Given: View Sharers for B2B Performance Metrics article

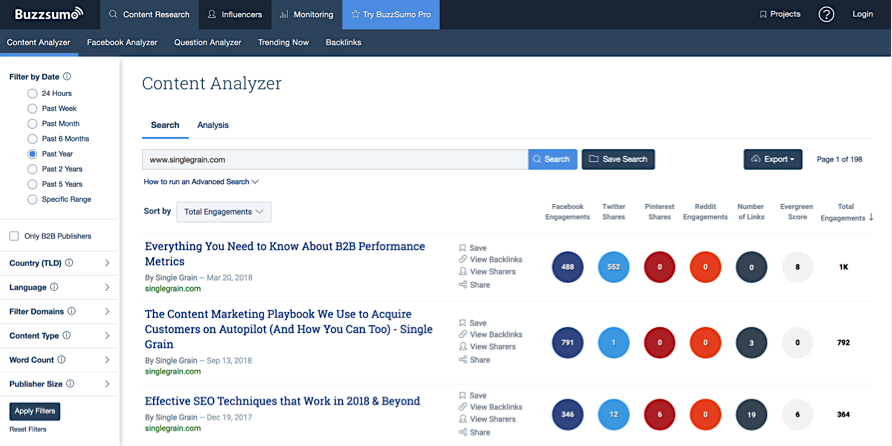Looking at the screenshot, I should click(x=487, y=271).
